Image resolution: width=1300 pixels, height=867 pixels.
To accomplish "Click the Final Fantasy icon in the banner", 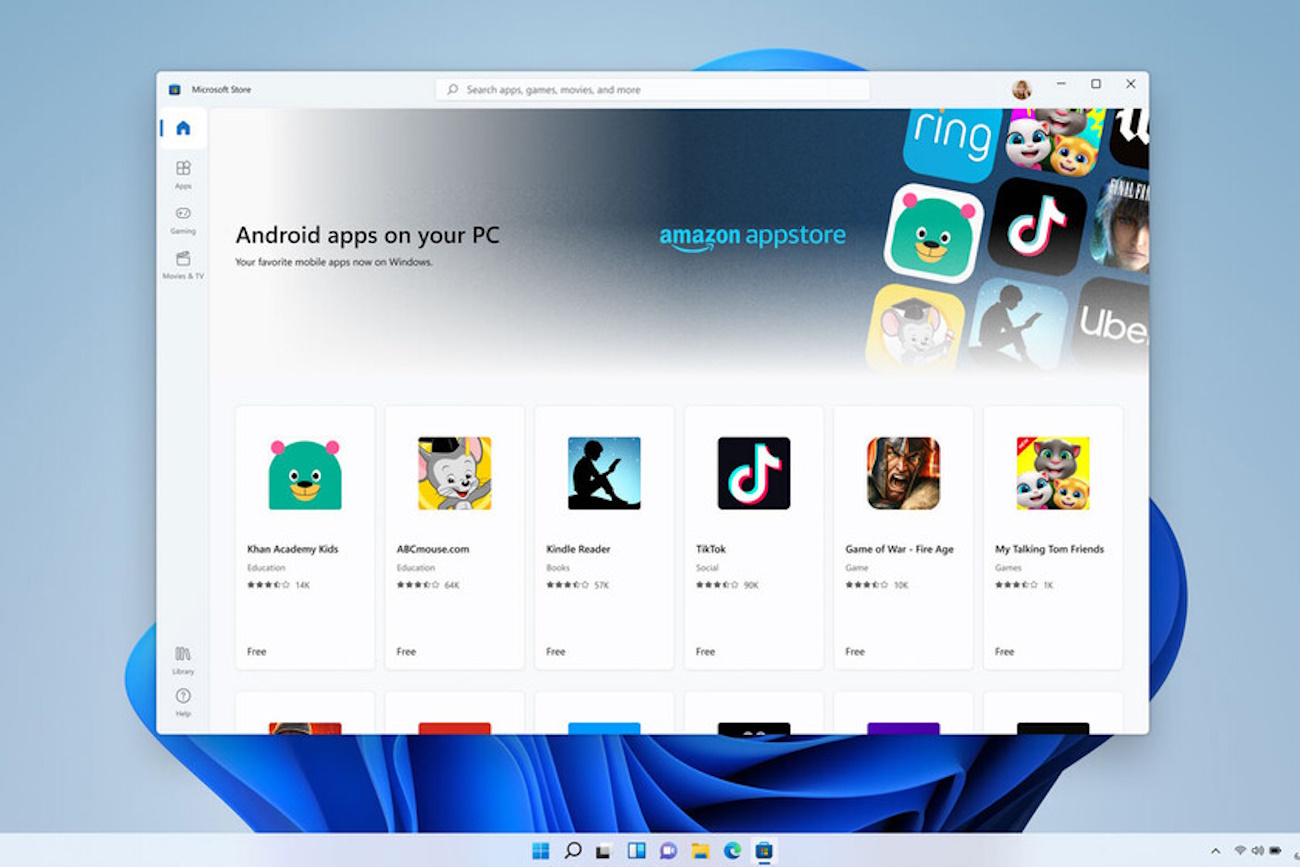I will tap(1119, 225).
